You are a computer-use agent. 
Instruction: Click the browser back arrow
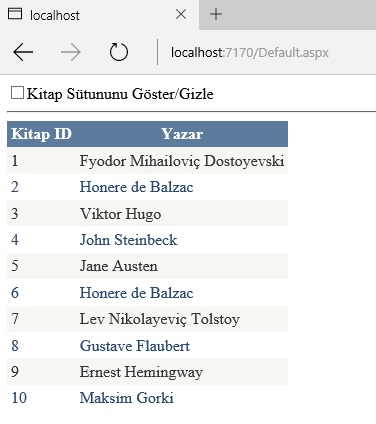coord(23,52)
